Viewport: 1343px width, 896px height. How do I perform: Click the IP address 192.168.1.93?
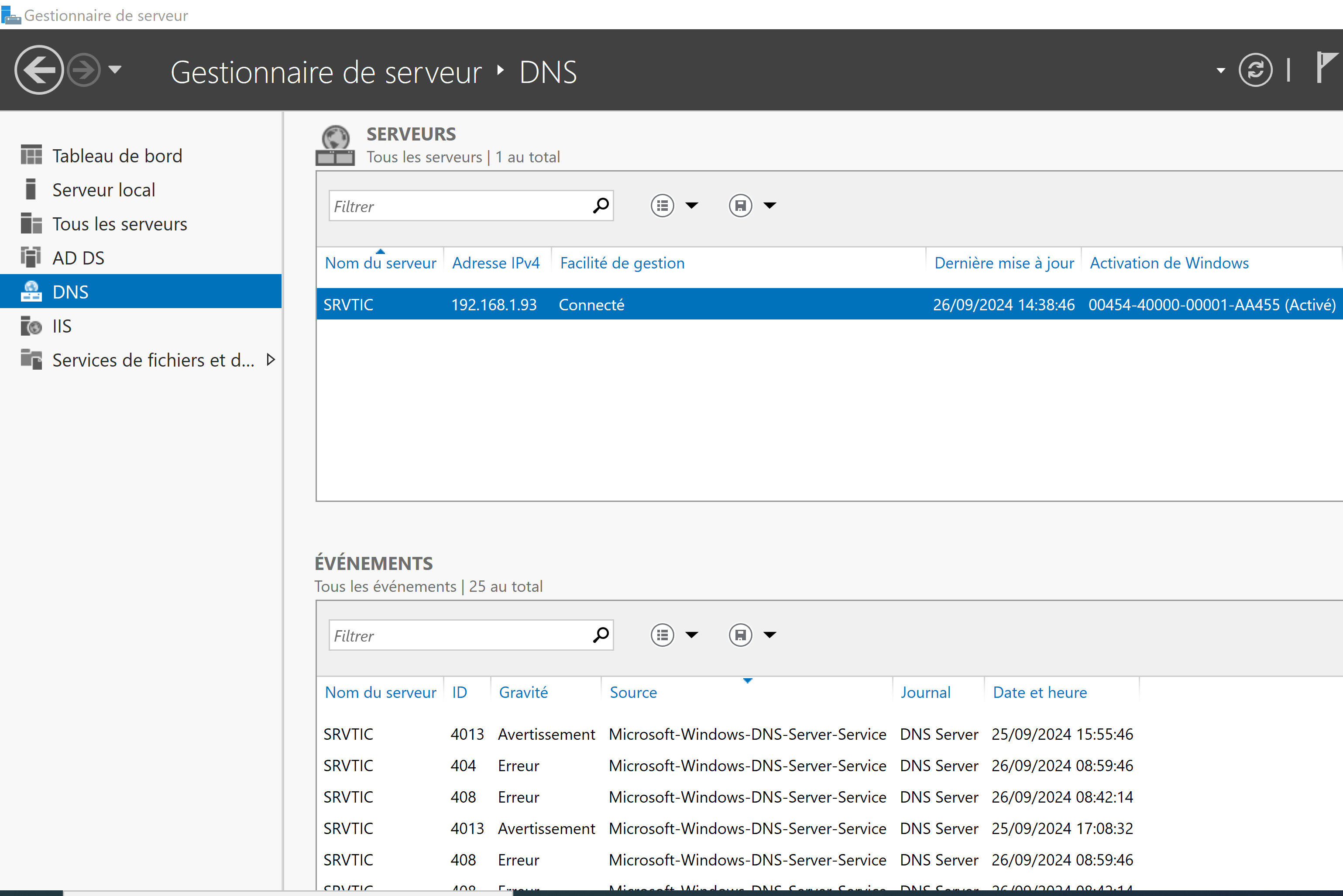[x=494, y=305]
